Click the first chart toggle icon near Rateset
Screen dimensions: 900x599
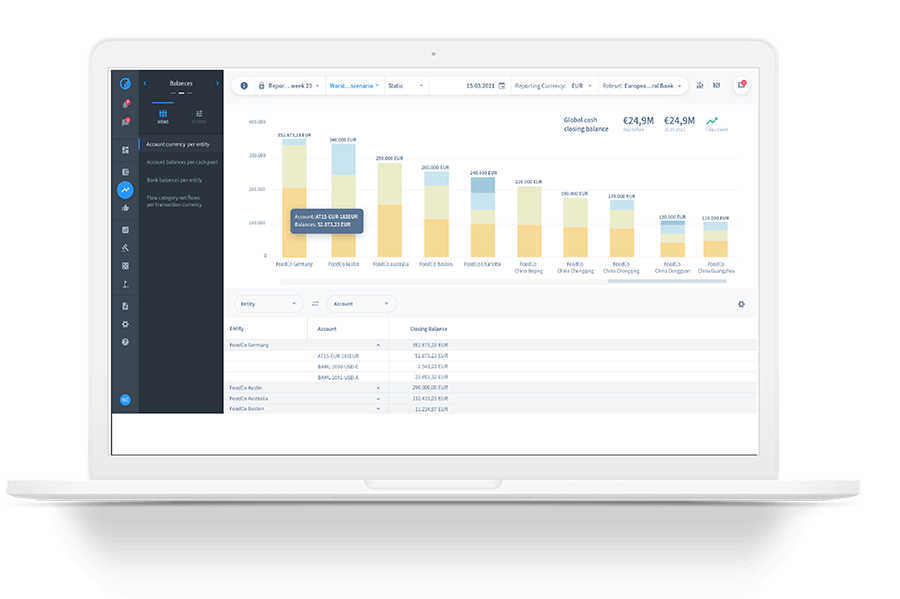(x=700, y=85)
